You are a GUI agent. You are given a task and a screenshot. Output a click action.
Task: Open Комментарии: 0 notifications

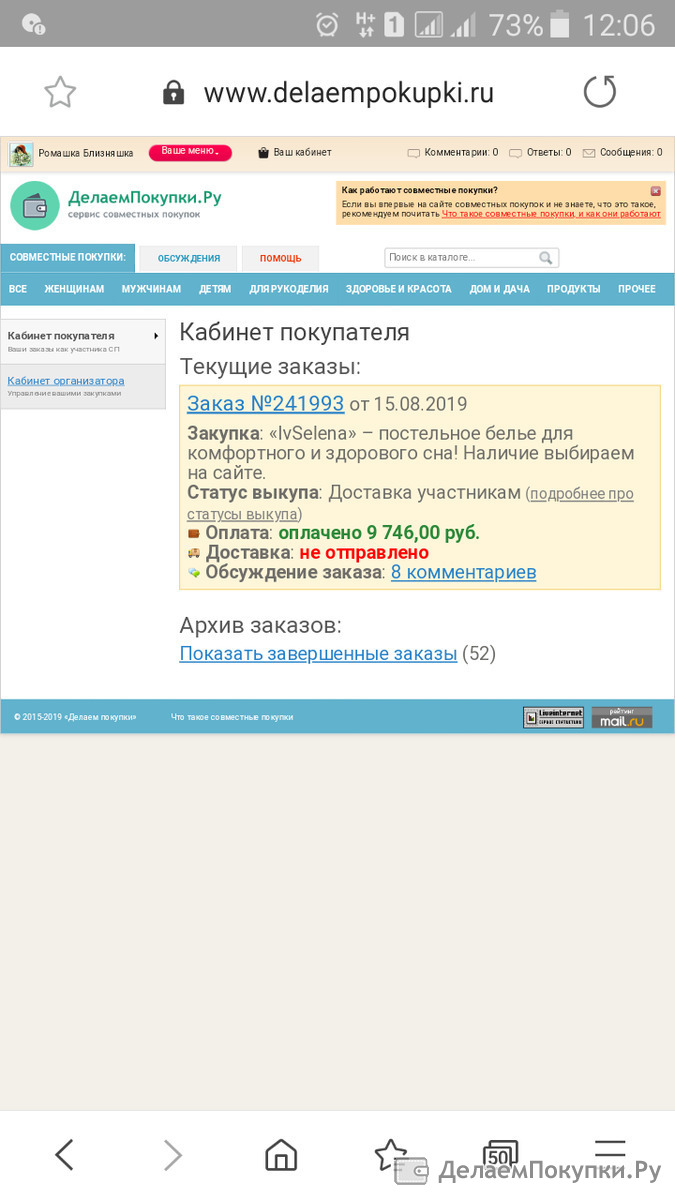pyautogui.click(x=452, y=153)
